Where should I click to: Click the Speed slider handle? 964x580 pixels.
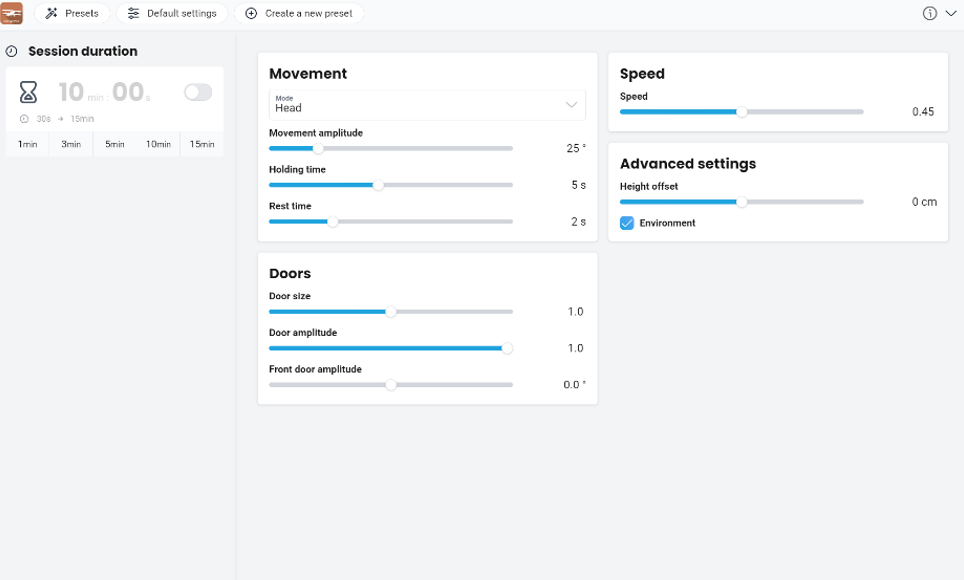click(x=742, y=112)
